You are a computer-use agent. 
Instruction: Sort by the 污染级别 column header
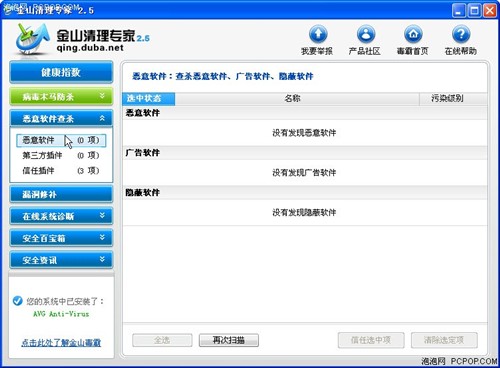[453, 99]
